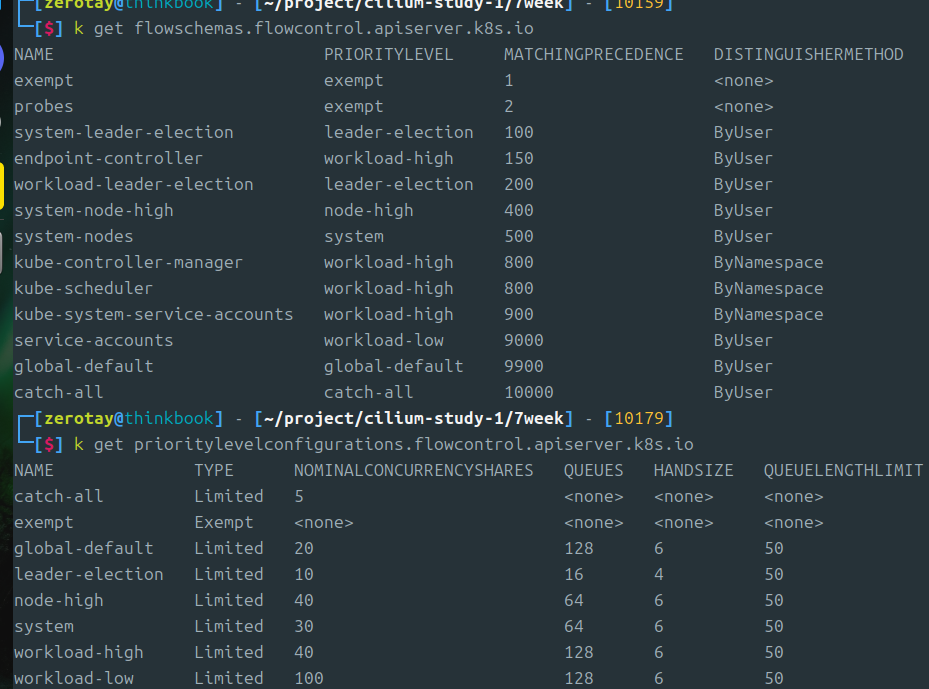Click the MATCHINGPRECEDENCE column header

pyautogui.click(x=593, y=54)
